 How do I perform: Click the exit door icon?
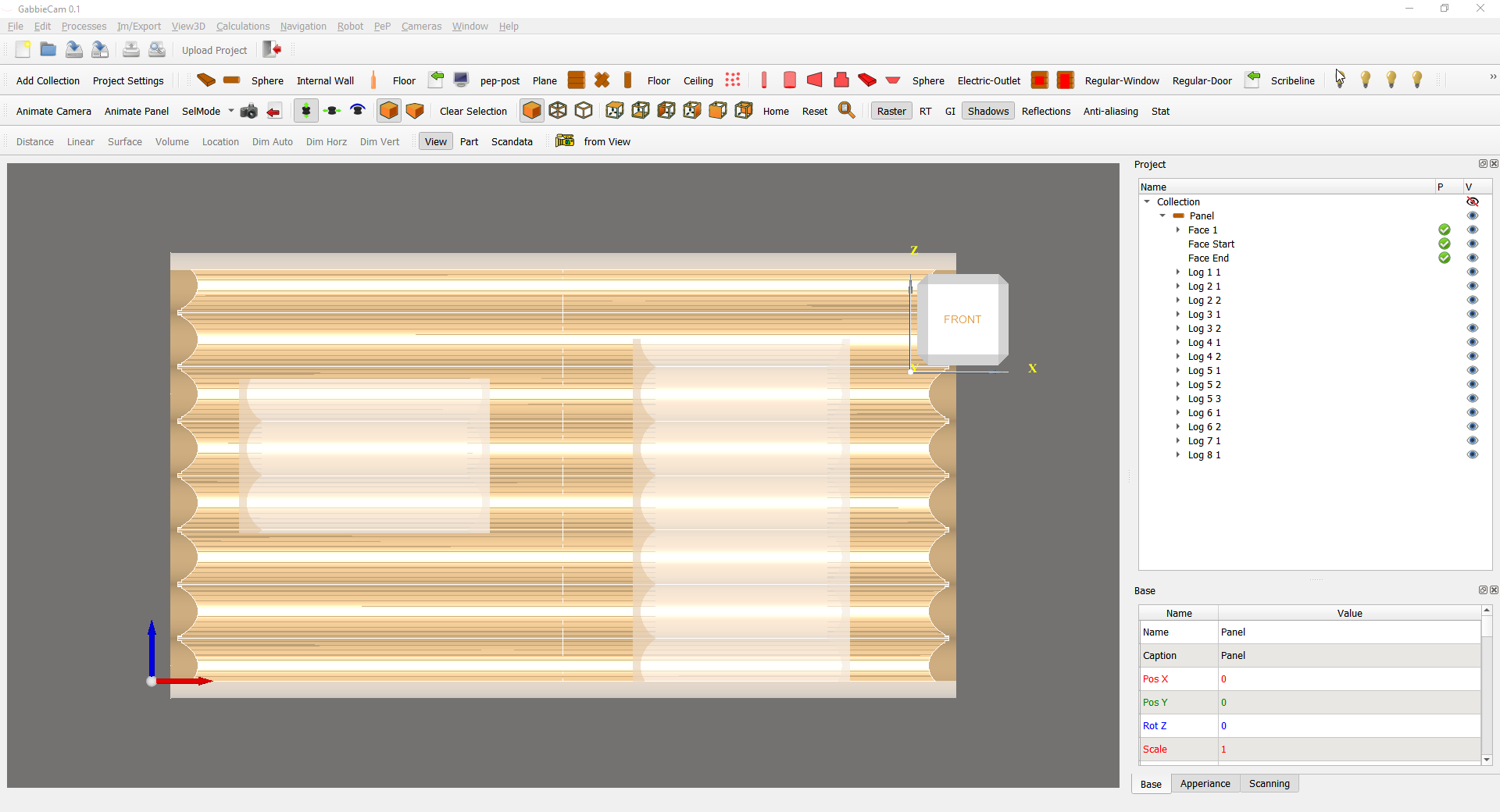pos(271,50)
